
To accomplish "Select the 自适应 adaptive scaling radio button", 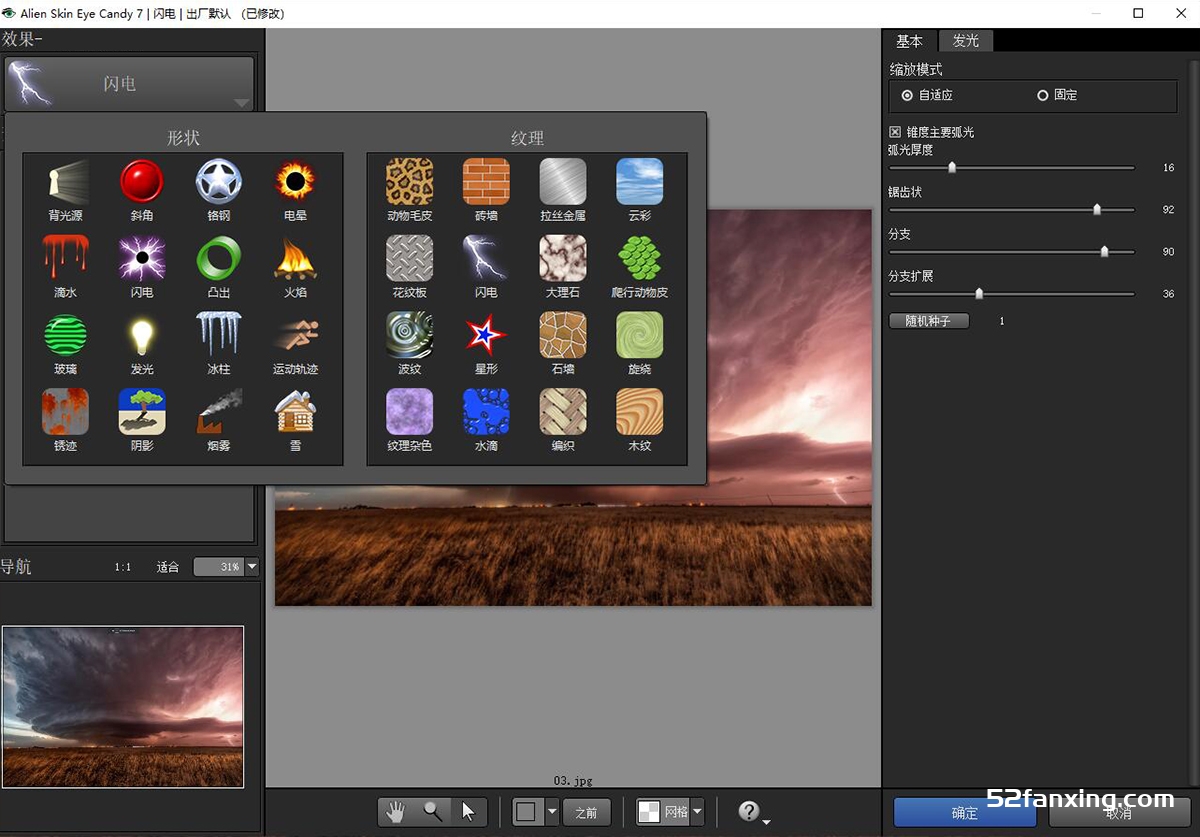I will point(907,95).
